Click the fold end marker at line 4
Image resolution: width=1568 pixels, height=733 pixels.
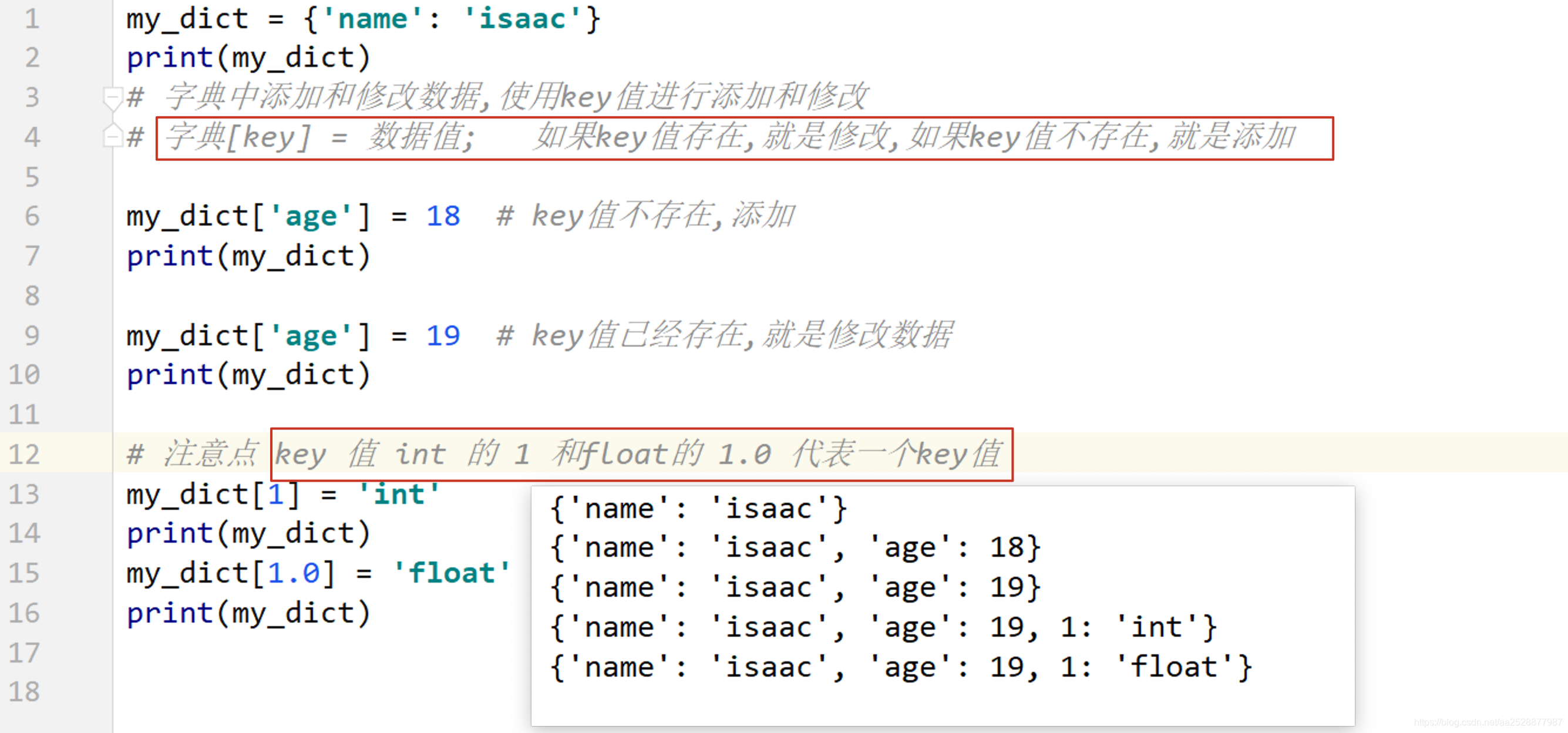[113, 136]
